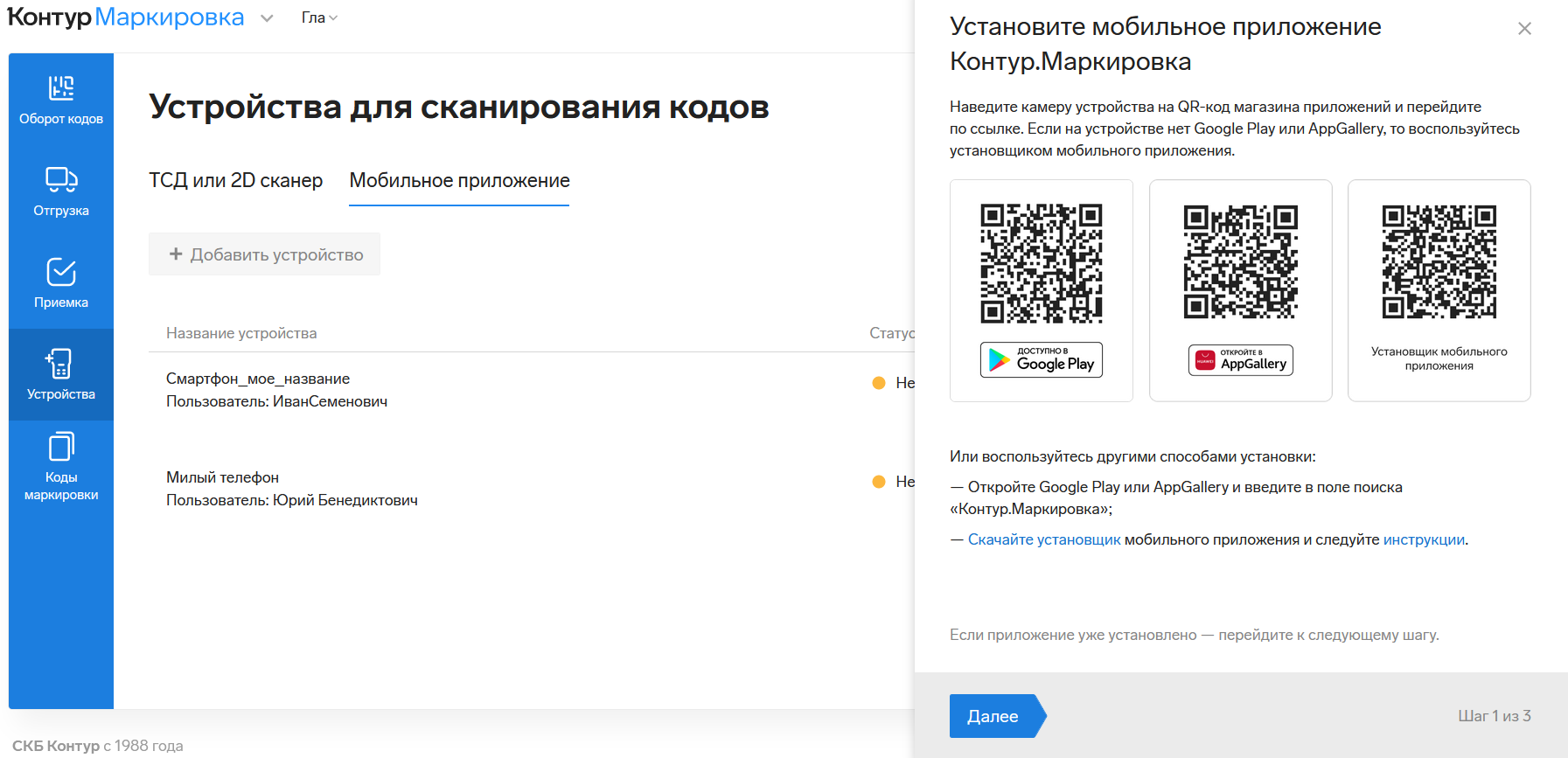1568x758 pixels.
Task: Click the AppGallery QR code
Action: 1240,261
